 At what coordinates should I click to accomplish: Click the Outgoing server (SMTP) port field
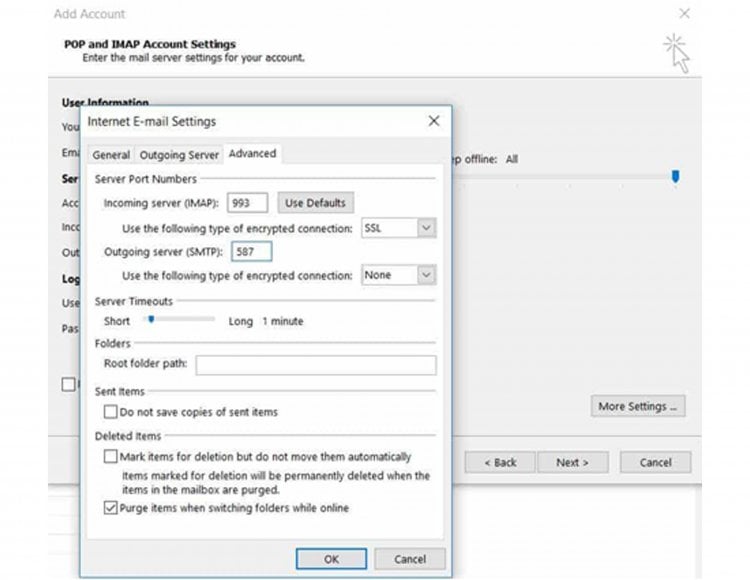coord(252,252)
